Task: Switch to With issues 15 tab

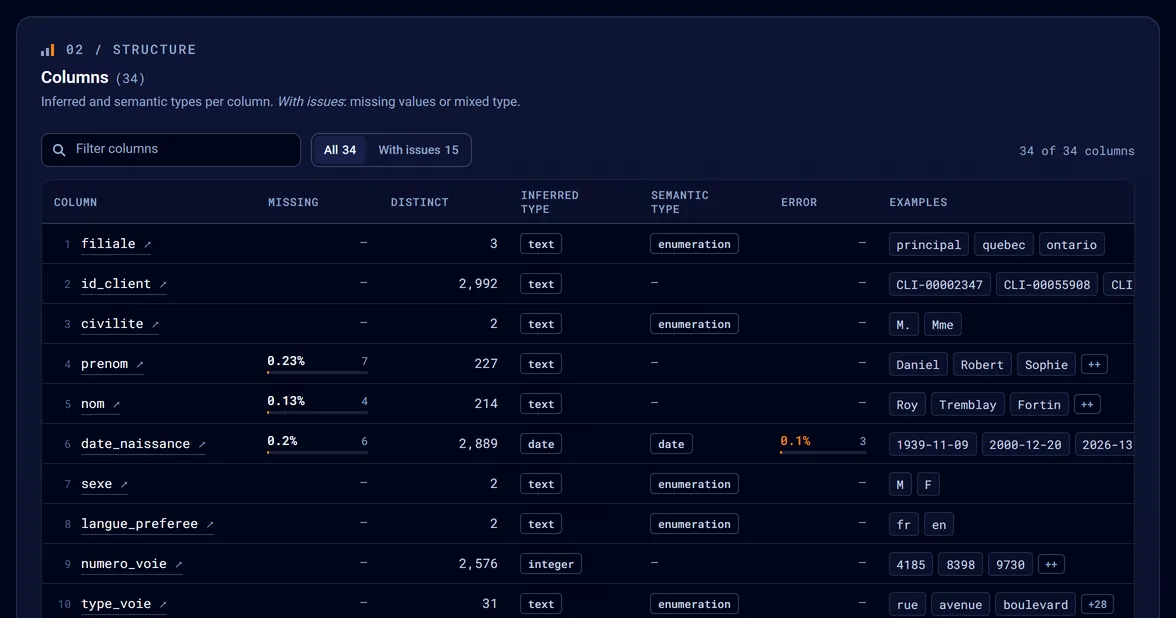Action: coord(418,150)
